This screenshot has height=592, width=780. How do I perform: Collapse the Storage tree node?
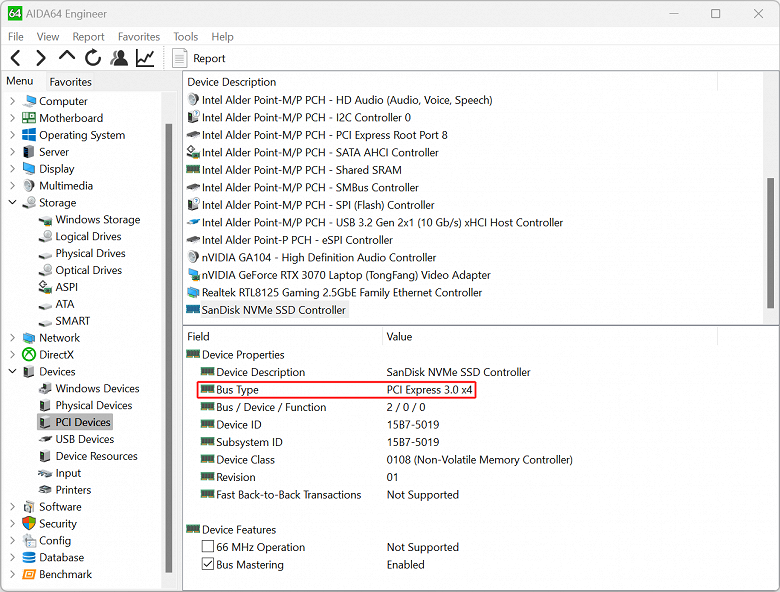(x=12, y=203)
